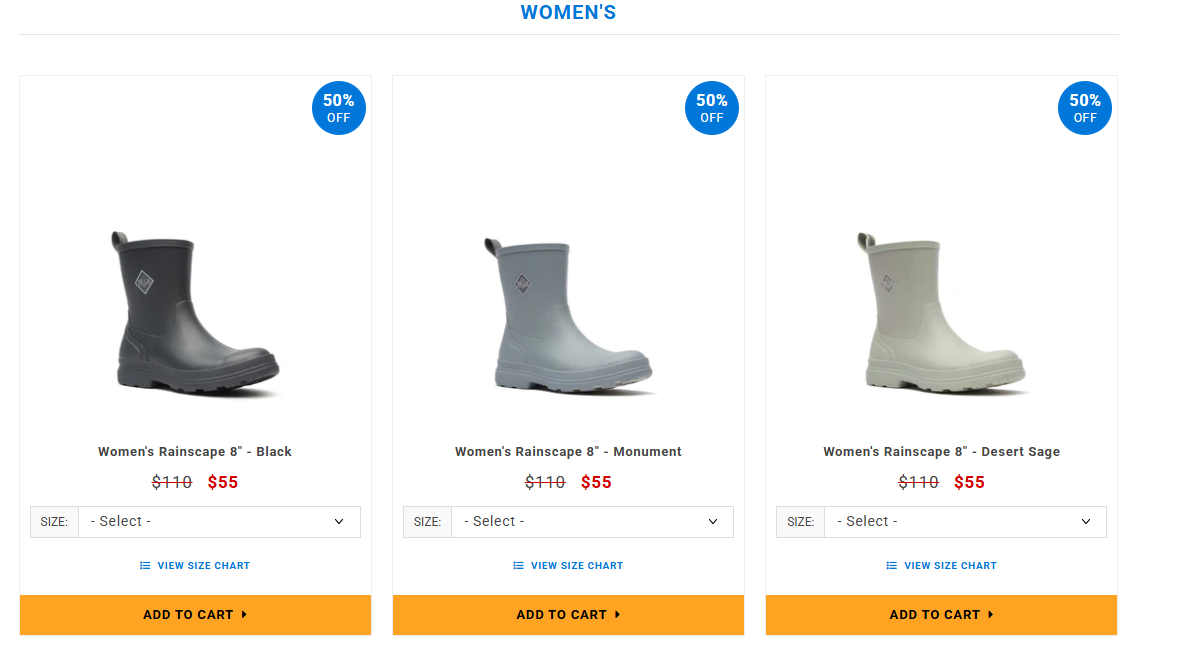Open the Women's Rainscape 8" - Monument product title

[568, 451]
